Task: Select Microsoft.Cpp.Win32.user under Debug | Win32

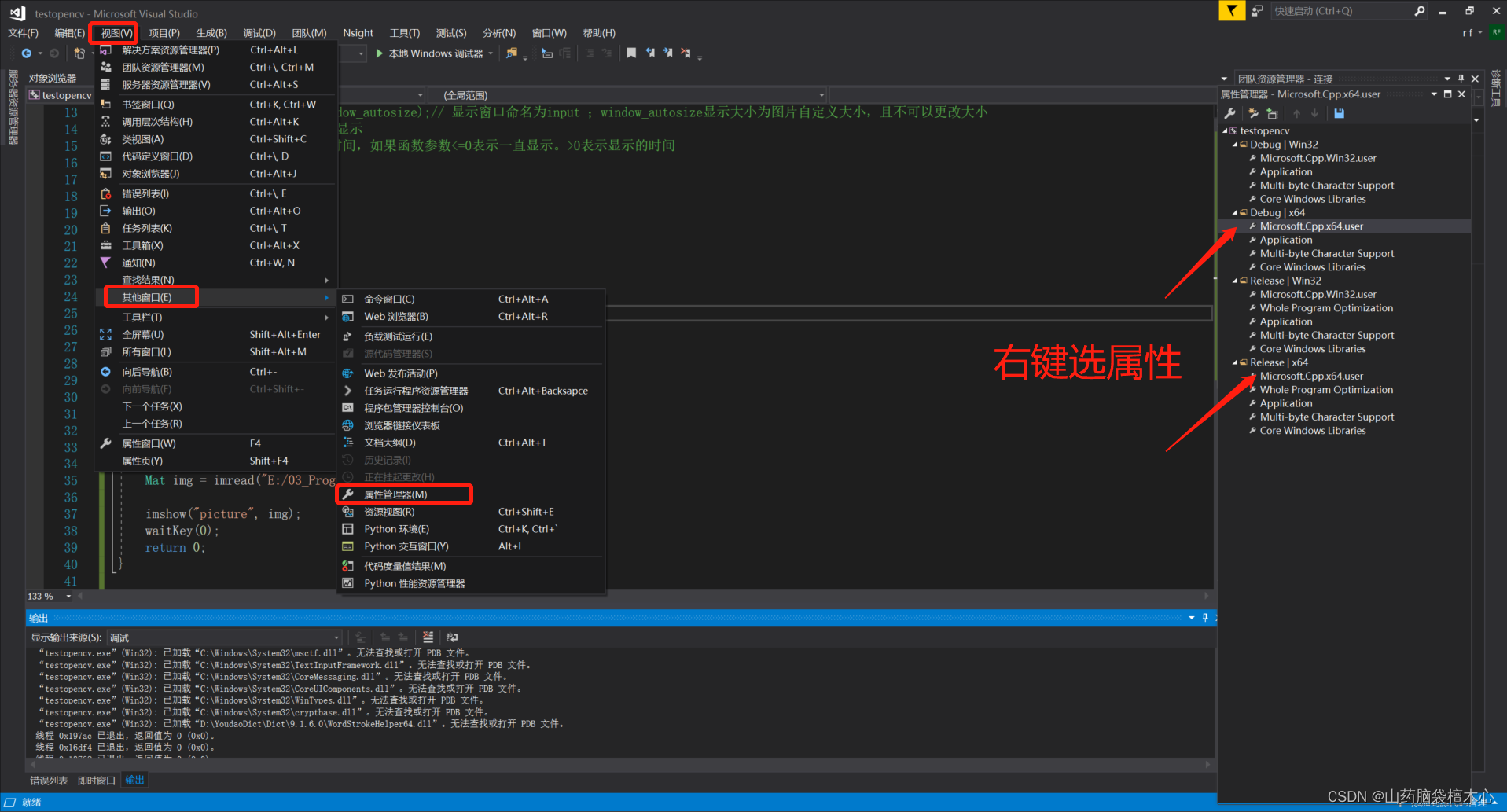Action: (1318, 159)
